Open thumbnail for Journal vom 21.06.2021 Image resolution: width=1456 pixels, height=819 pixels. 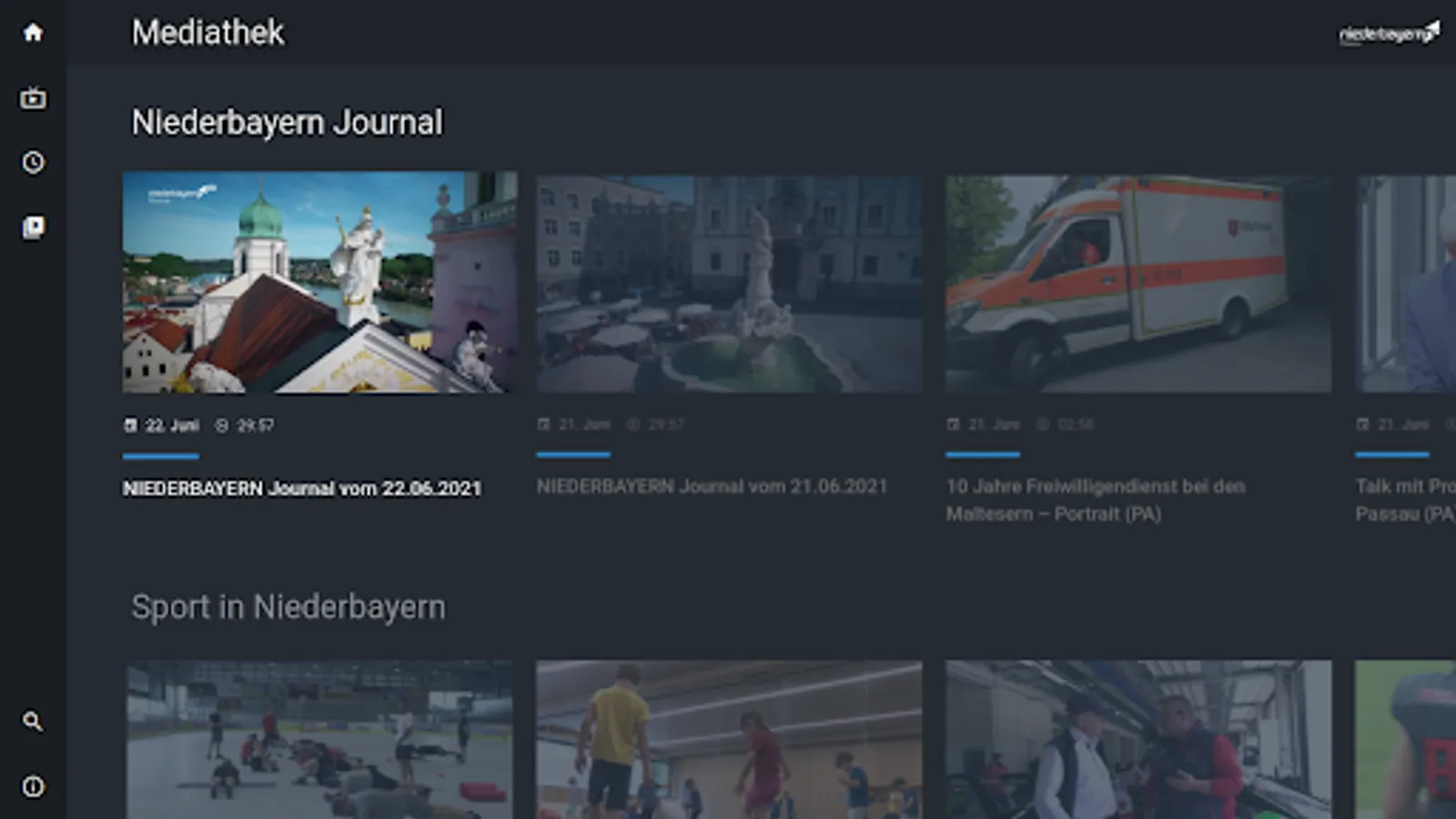pos(729,284)
